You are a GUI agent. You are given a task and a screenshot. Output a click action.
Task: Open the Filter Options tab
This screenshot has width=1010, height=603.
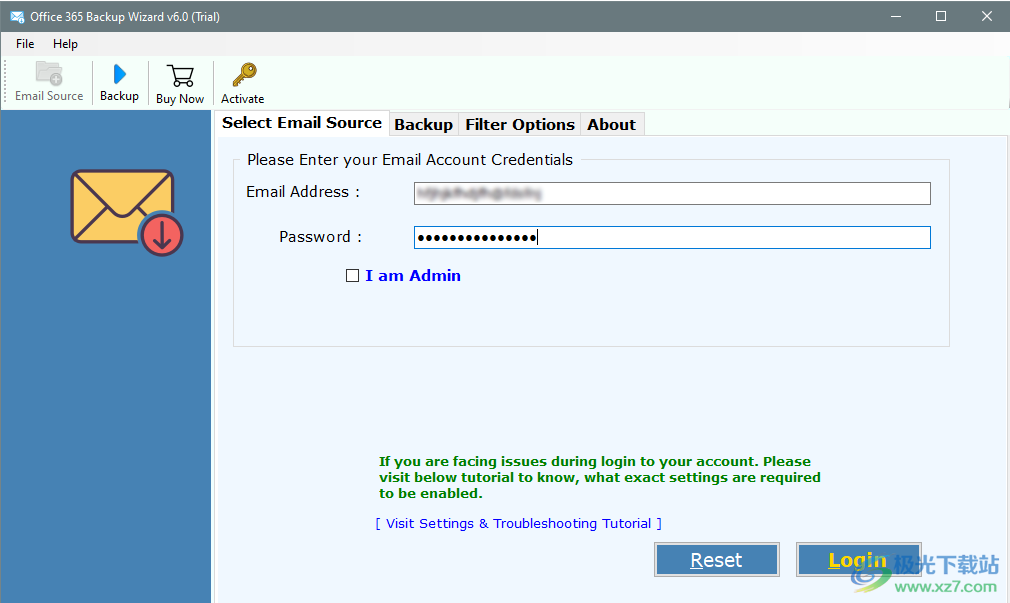click(x=519, y=123)
